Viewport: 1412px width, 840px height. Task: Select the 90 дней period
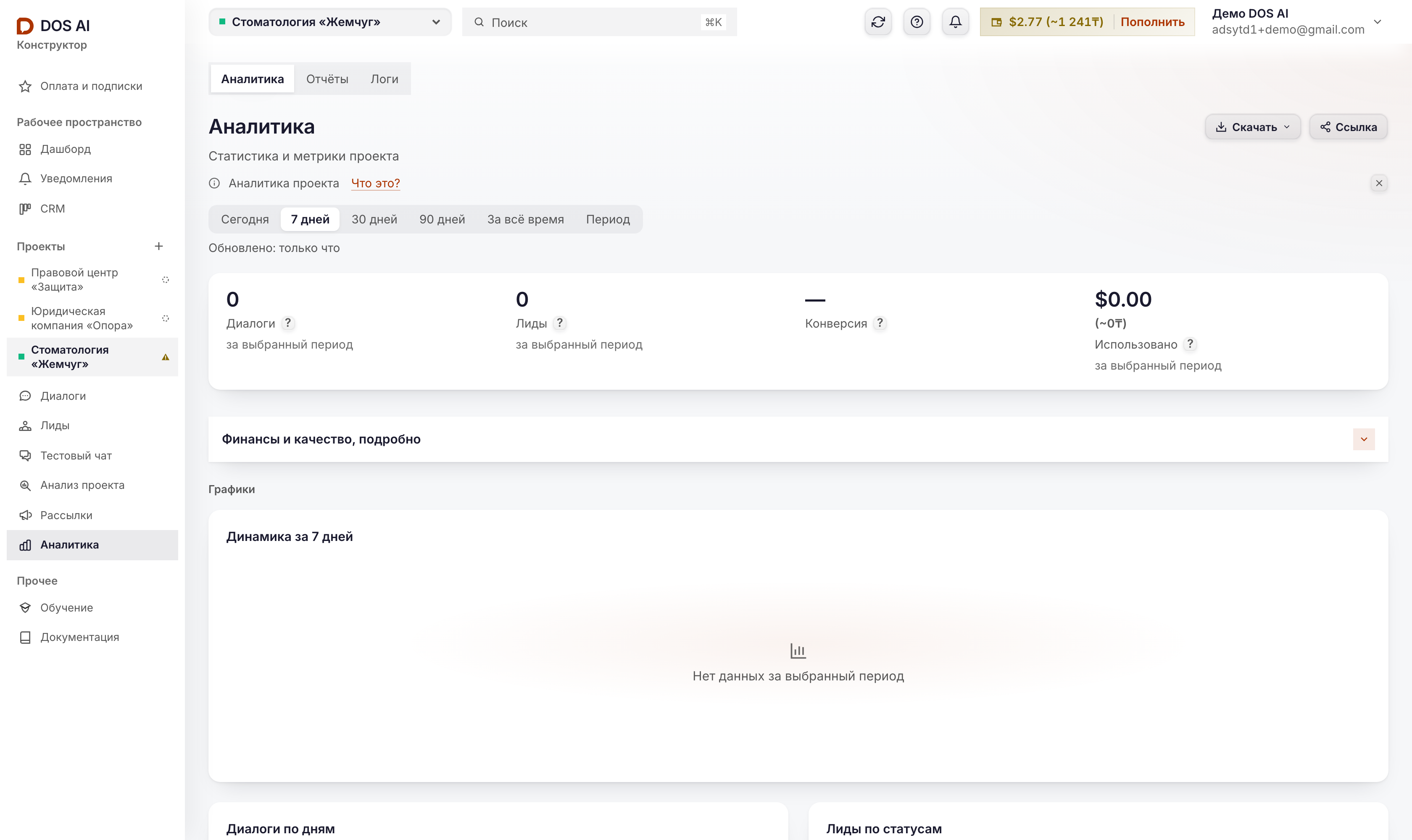pos(442,219)
